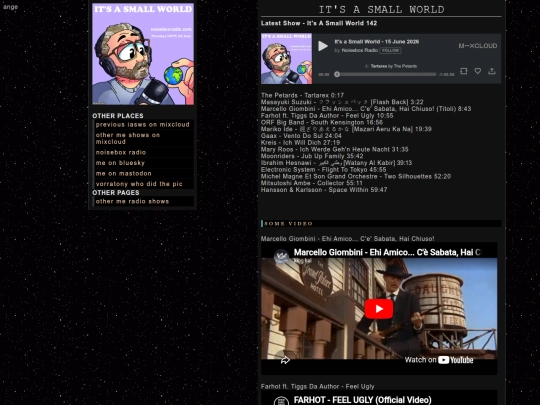Open other me radio shows page
This screenshot has width=540, height=405.
tap(132, 201)
